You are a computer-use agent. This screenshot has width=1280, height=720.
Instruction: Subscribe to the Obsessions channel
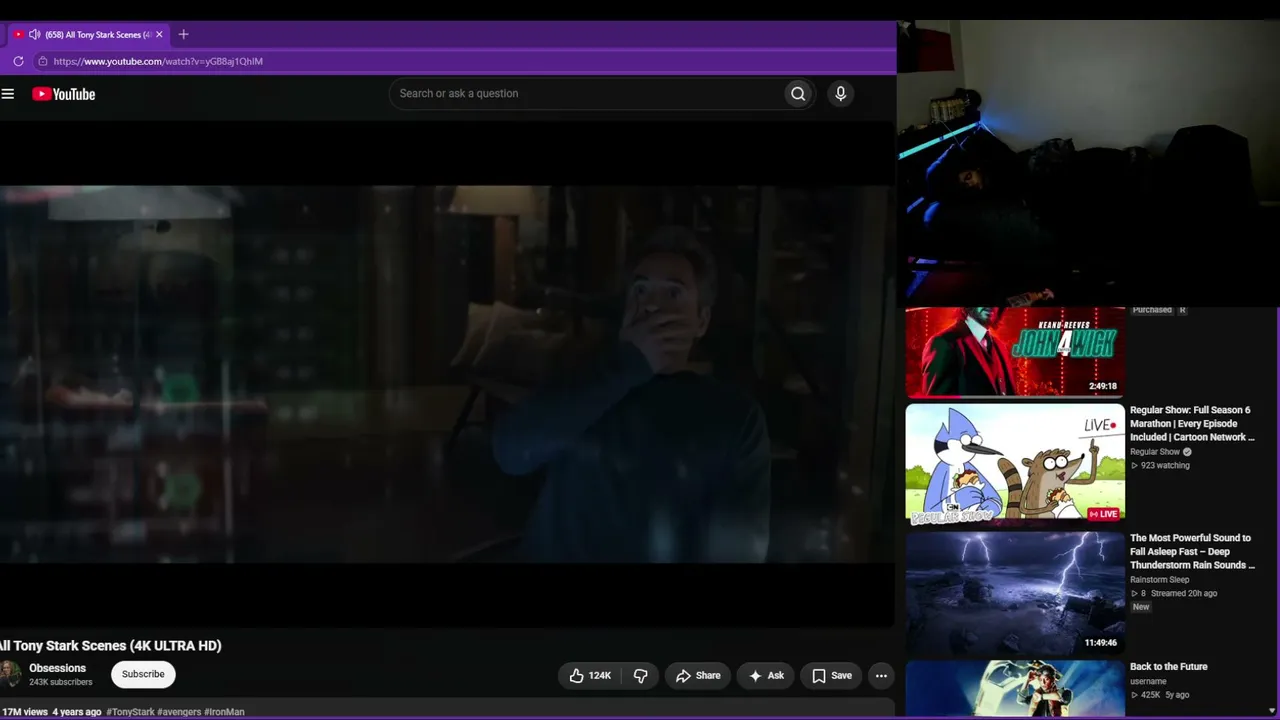click(x=143, y=675)
